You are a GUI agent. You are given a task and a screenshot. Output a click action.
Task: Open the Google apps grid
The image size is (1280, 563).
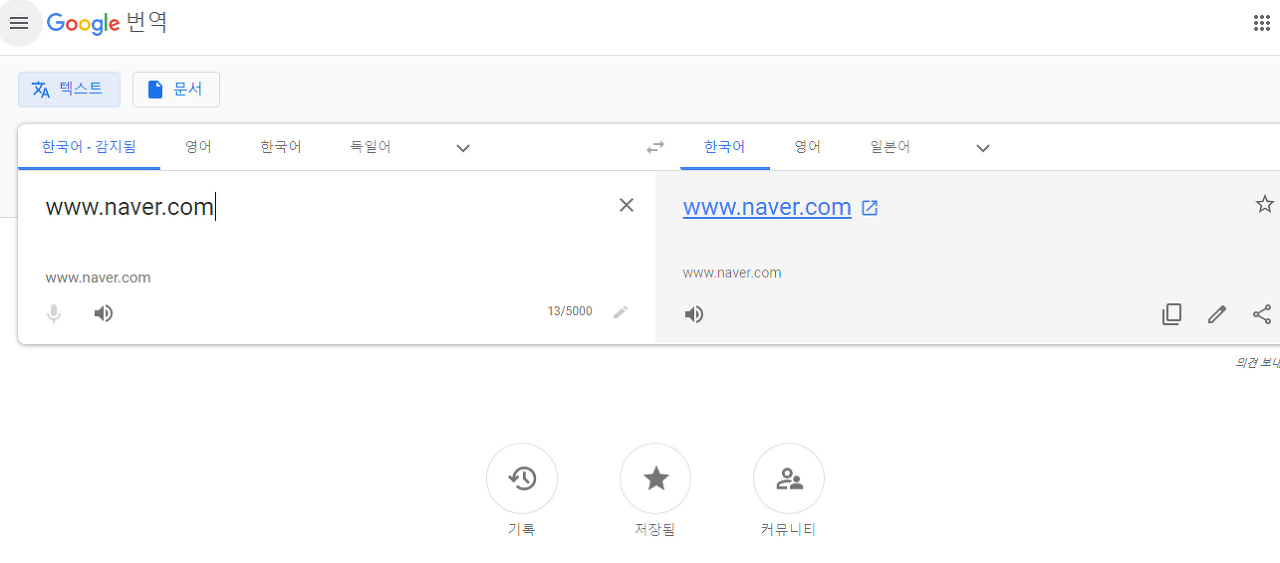[1262, 23]
